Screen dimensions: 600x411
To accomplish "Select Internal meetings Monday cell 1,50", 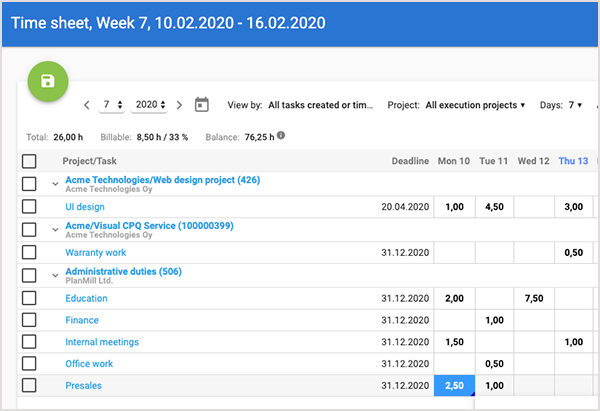I will pos(454,342).
